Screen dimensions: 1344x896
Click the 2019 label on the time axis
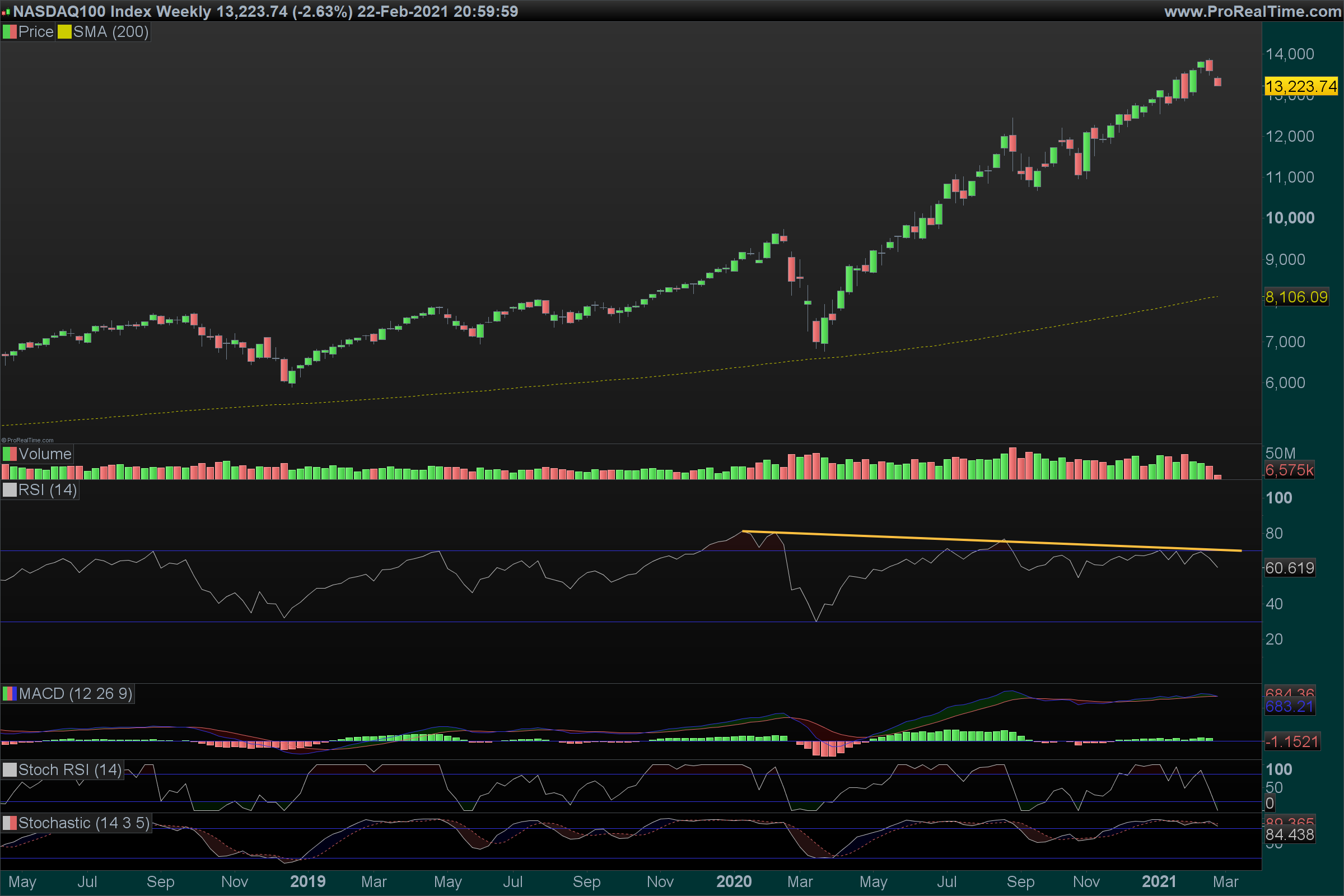pyautogui.click(x=307, y=881)
